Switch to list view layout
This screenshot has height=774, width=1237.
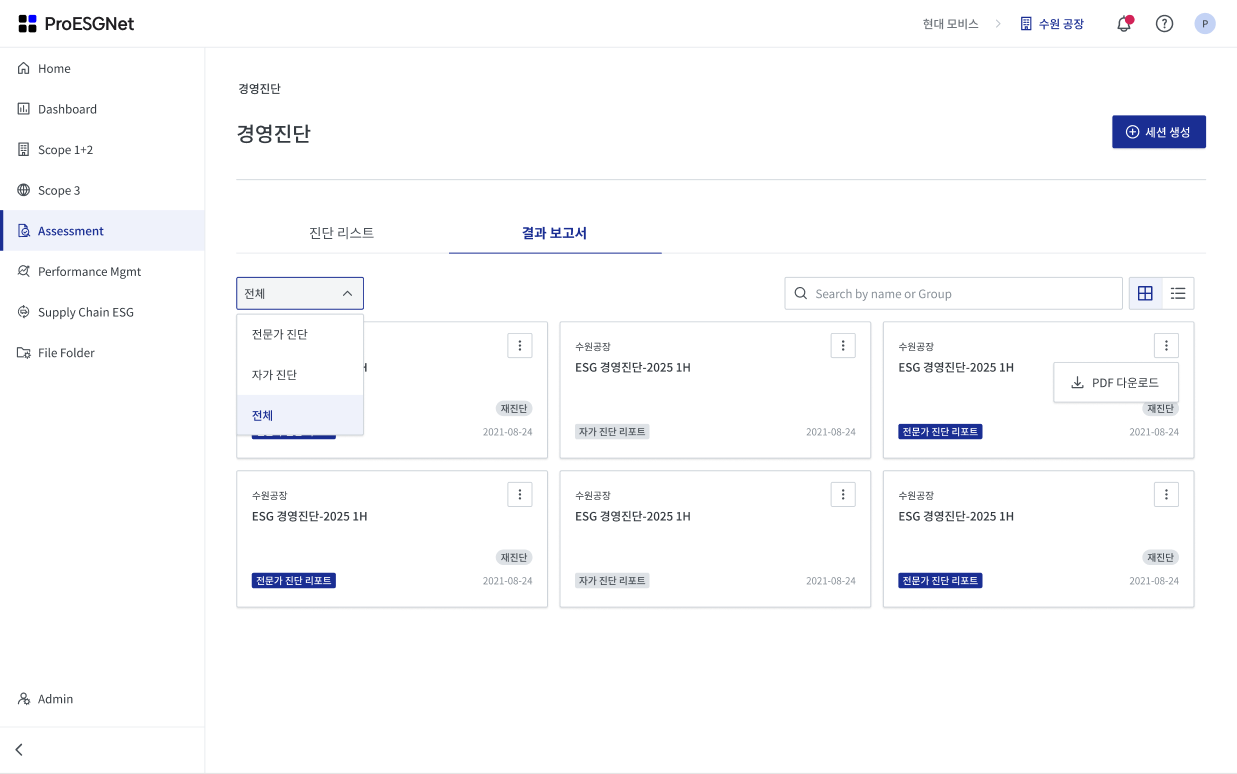coord(1178,293)
